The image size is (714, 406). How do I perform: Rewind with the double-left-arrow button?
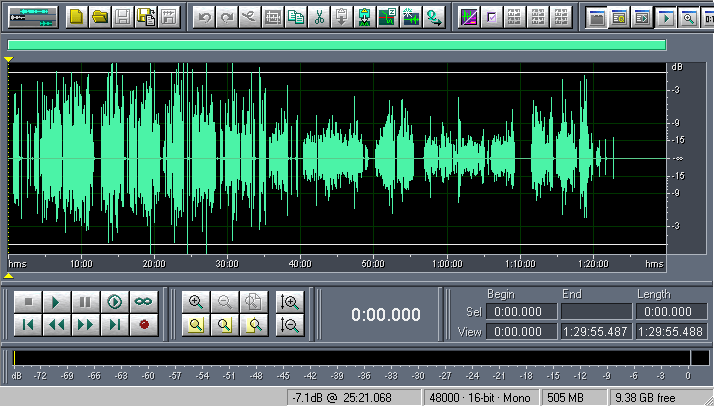(56, 325)
